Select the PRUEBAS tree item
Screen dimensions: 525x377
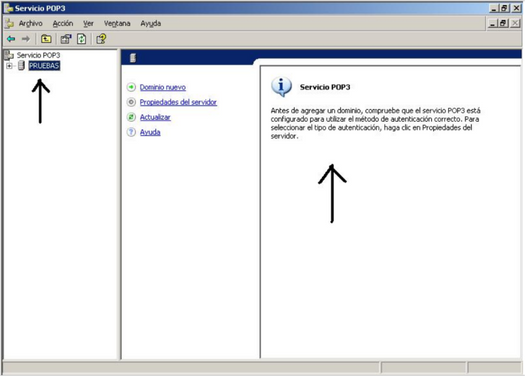[44, 66]
